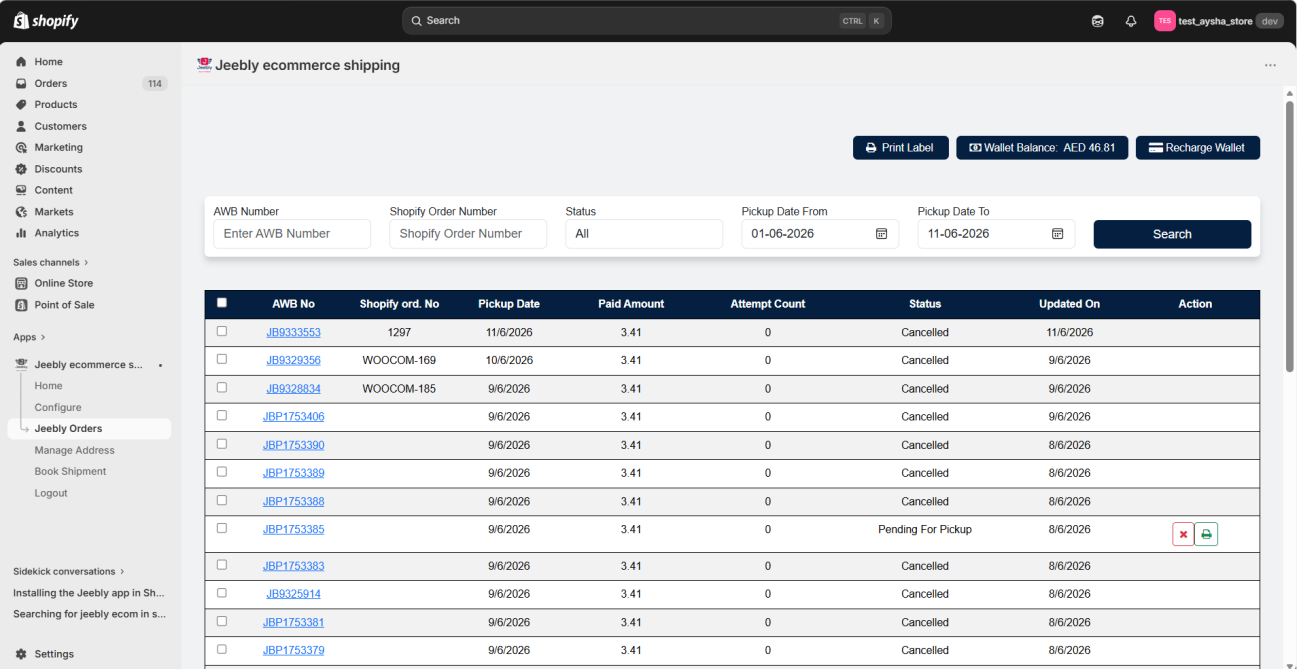Tick checkbox for row JB9333553
1299x669 pixels.
tap(222, 331)
